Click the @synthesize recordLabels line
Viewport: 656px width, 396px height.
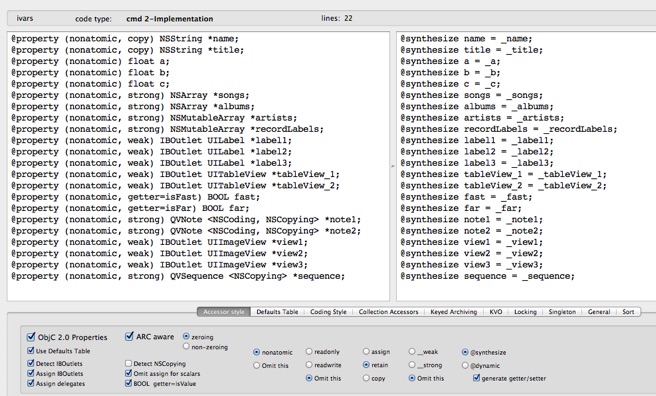pos(509,129)
